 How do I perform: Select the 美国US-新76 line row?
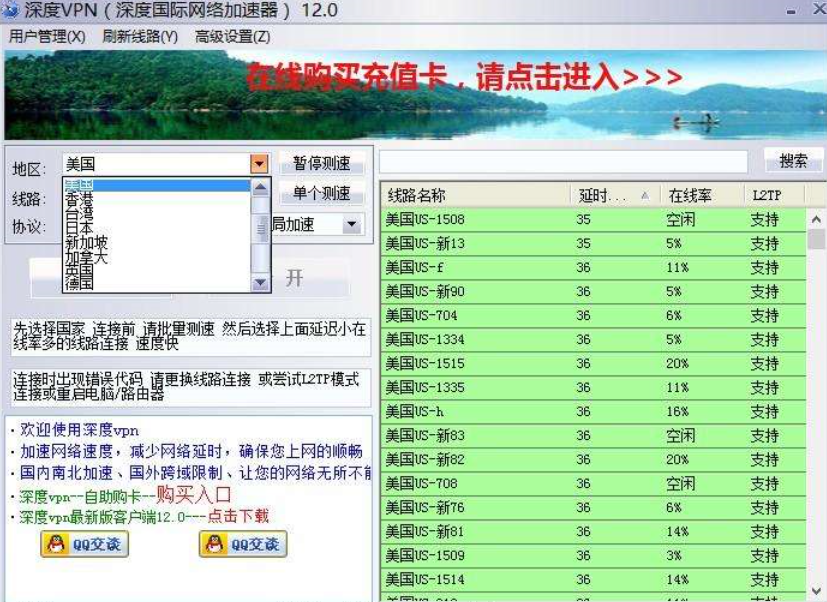click(593, 508)
